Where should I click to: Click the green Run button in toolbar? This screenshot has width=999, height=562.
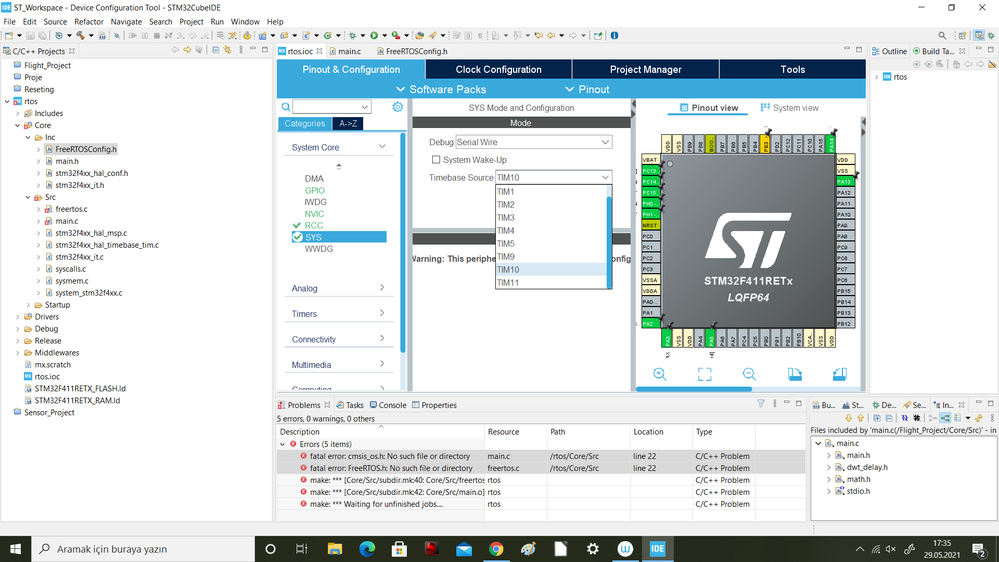pos(374,36)
